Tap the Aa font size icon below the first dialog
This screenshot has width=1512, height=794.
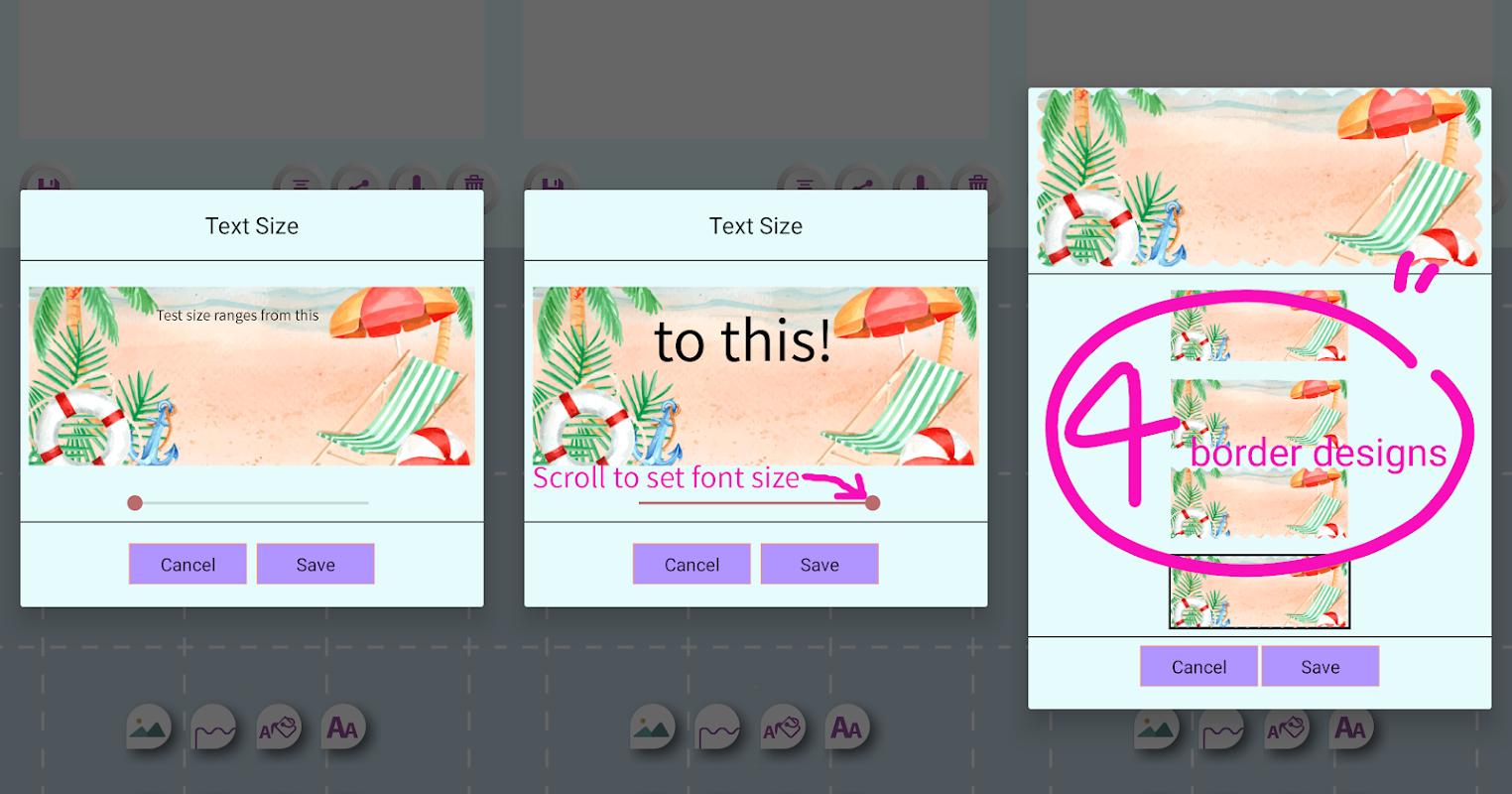coord(343,728)
